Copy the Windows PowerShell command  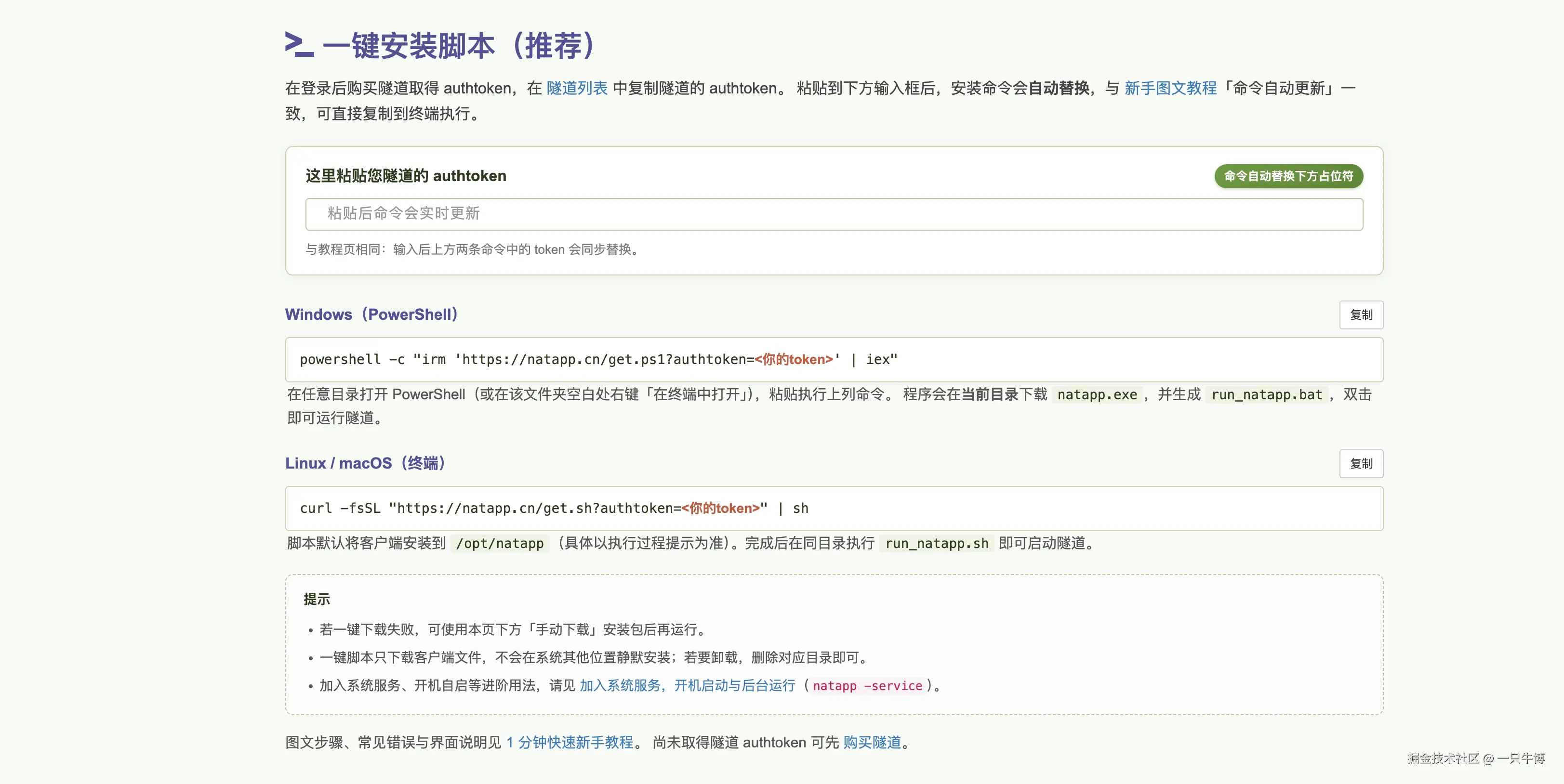(x=1361, y=315)
